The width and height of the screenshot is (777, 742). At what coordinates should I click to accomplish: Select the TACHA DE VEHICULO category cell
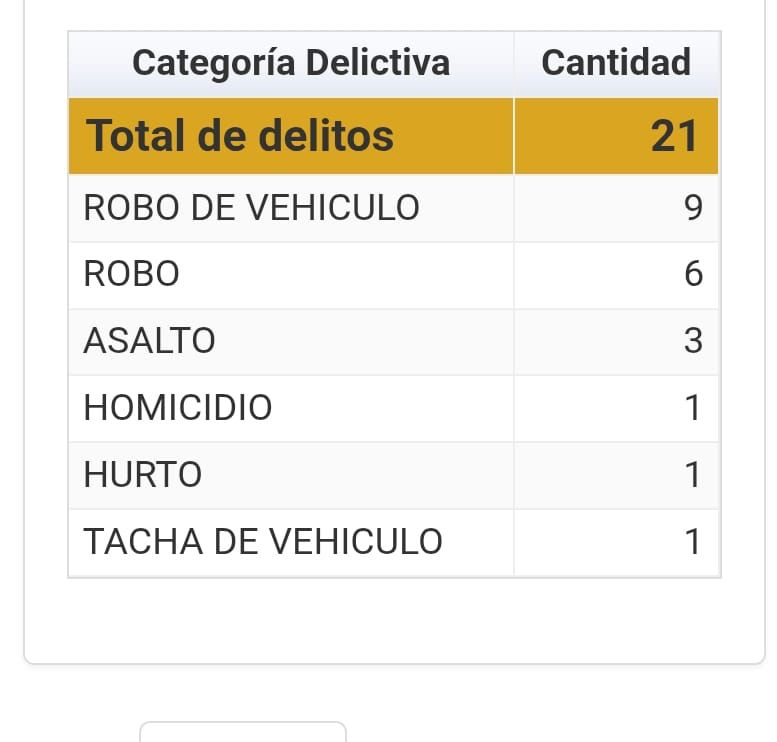pyautogui.click(x=263, y=542)
